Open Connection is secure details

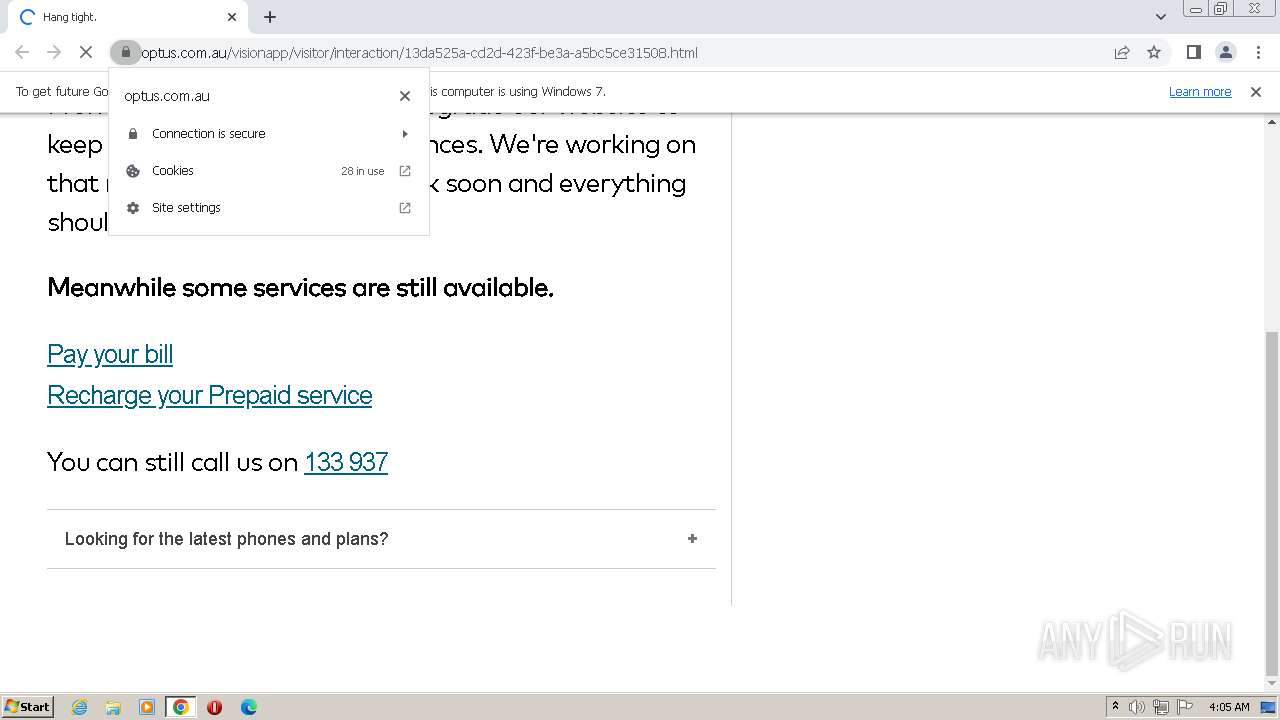[269, 134]
